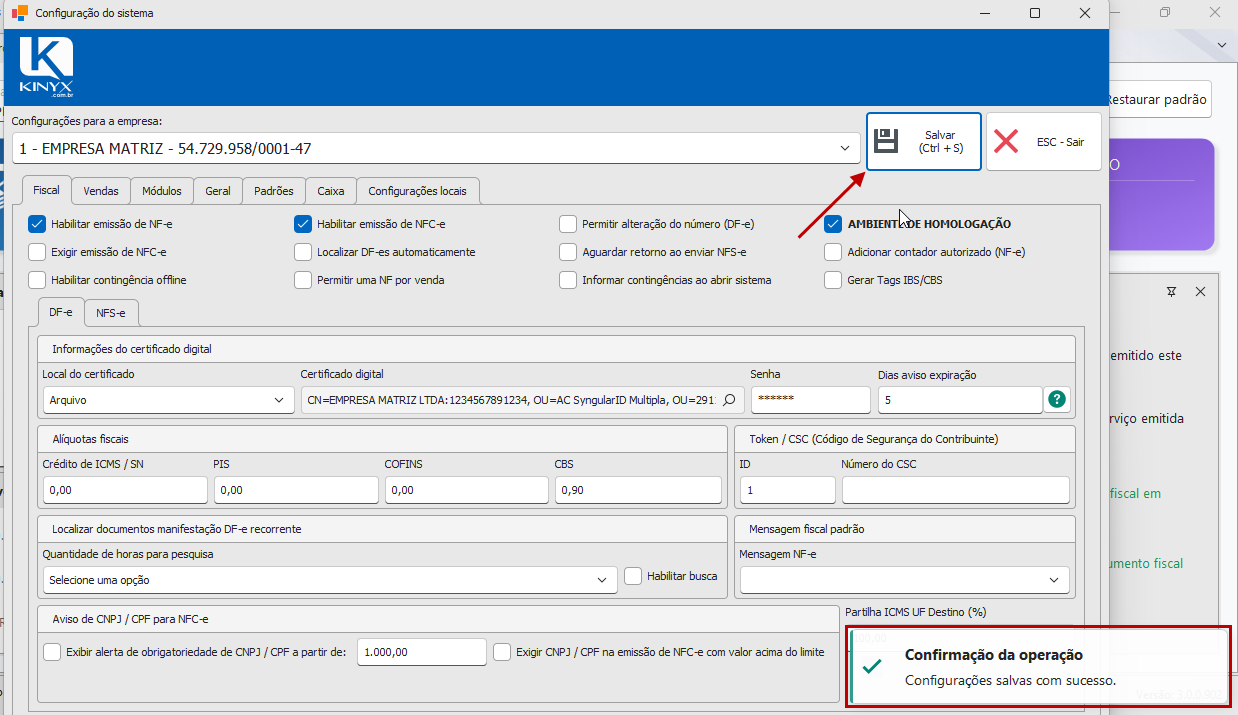Check Habilitar busca option
Image resolution: width=1238 pixels, height=715 pixels.
click(633, 576)
